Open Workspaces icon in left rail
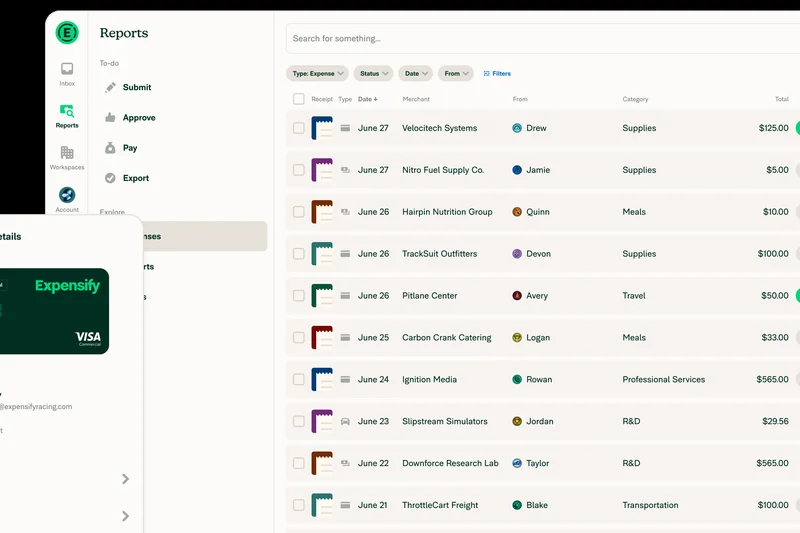This screenshot has height=533, width=800. [67, 154]
